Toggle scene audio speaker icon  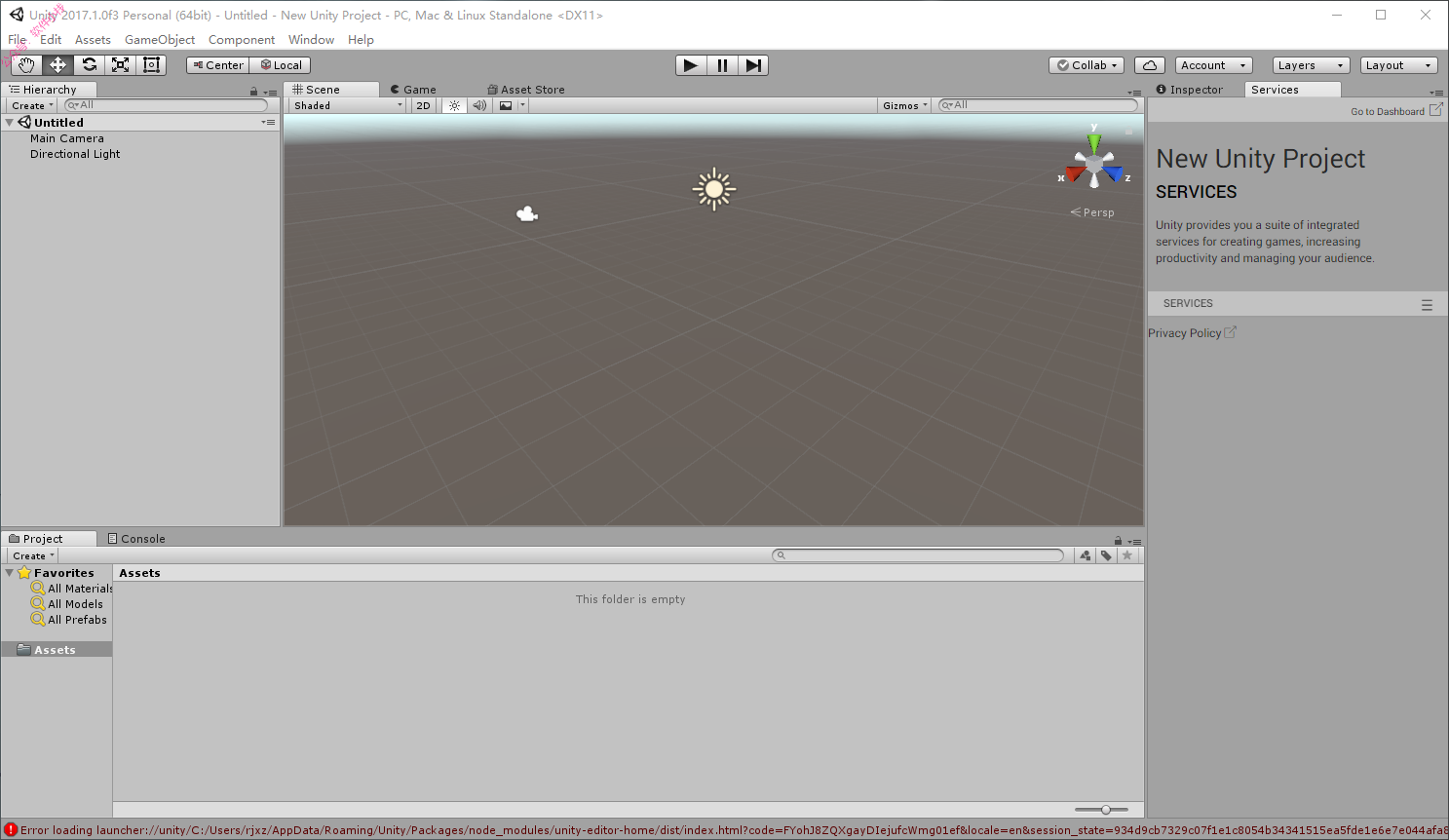(x=479, y=105)
